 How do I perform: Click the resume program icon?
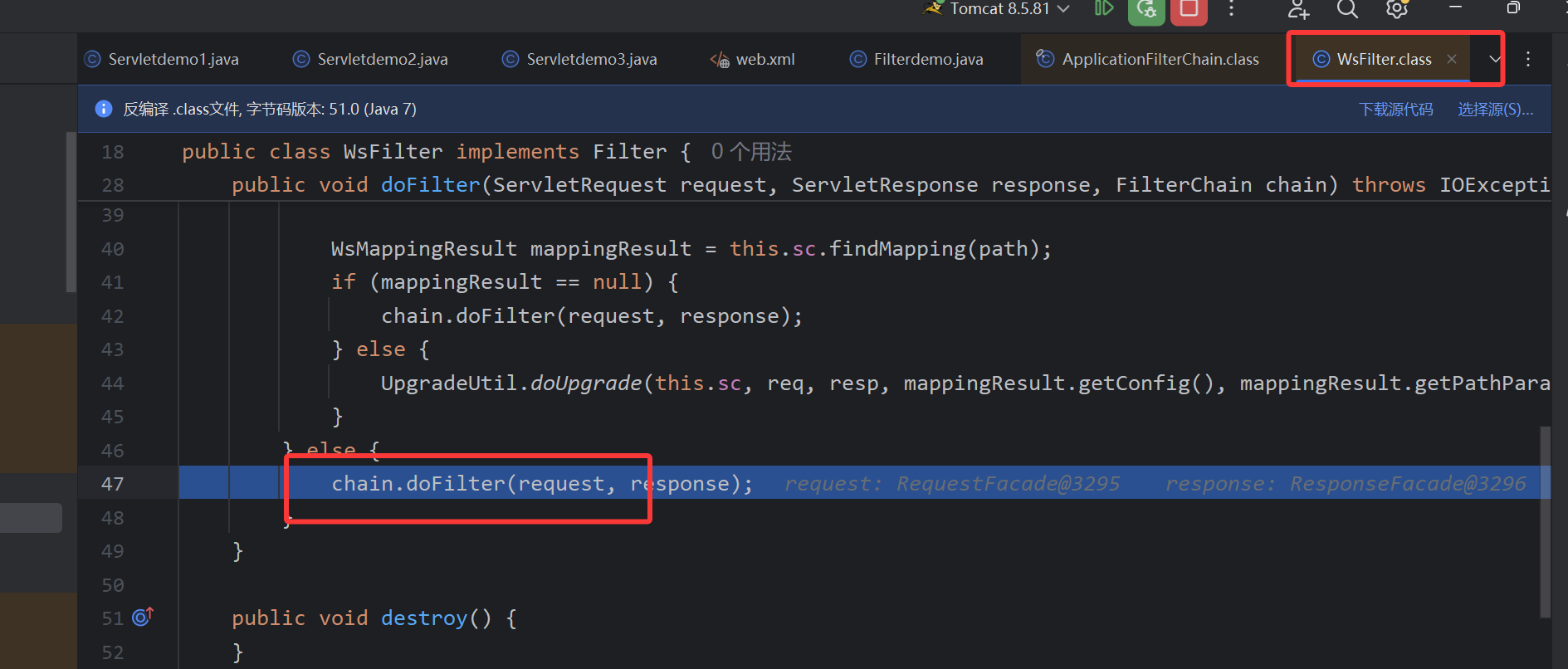1103,8
